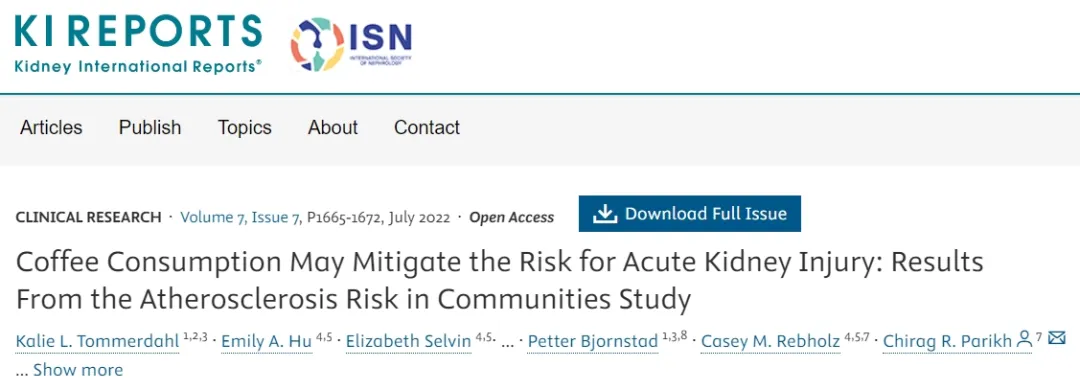1080x390 pixels.
Task: Click the envelope email icon after authors
Action: (x=1057, y=338)
